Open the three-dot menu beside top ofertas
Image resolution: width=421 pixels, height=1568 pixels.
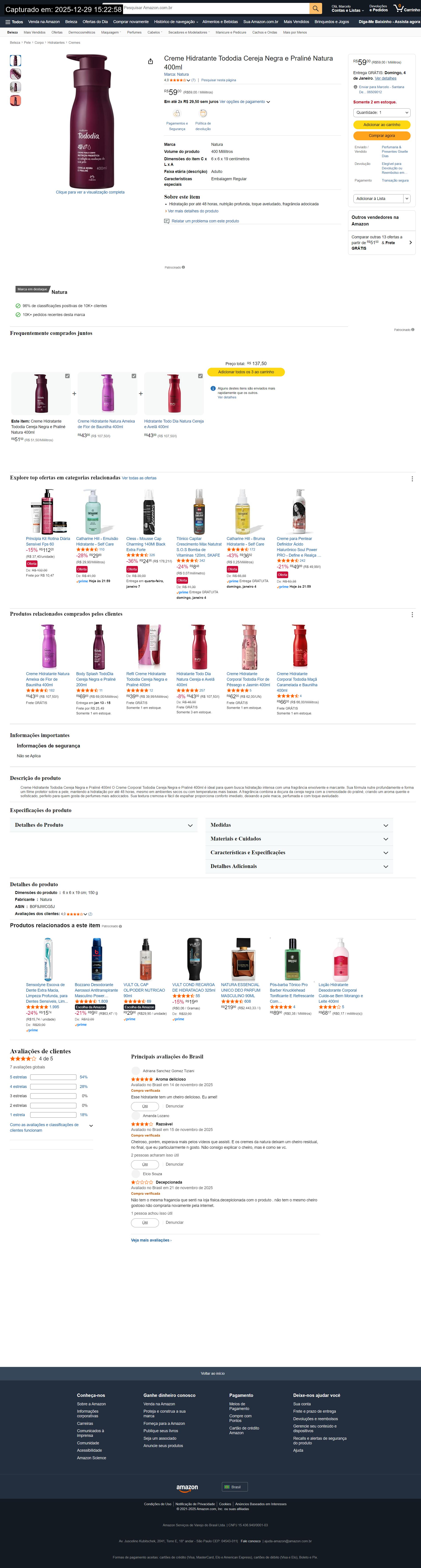pyautogui.click(x=413, y=479)
